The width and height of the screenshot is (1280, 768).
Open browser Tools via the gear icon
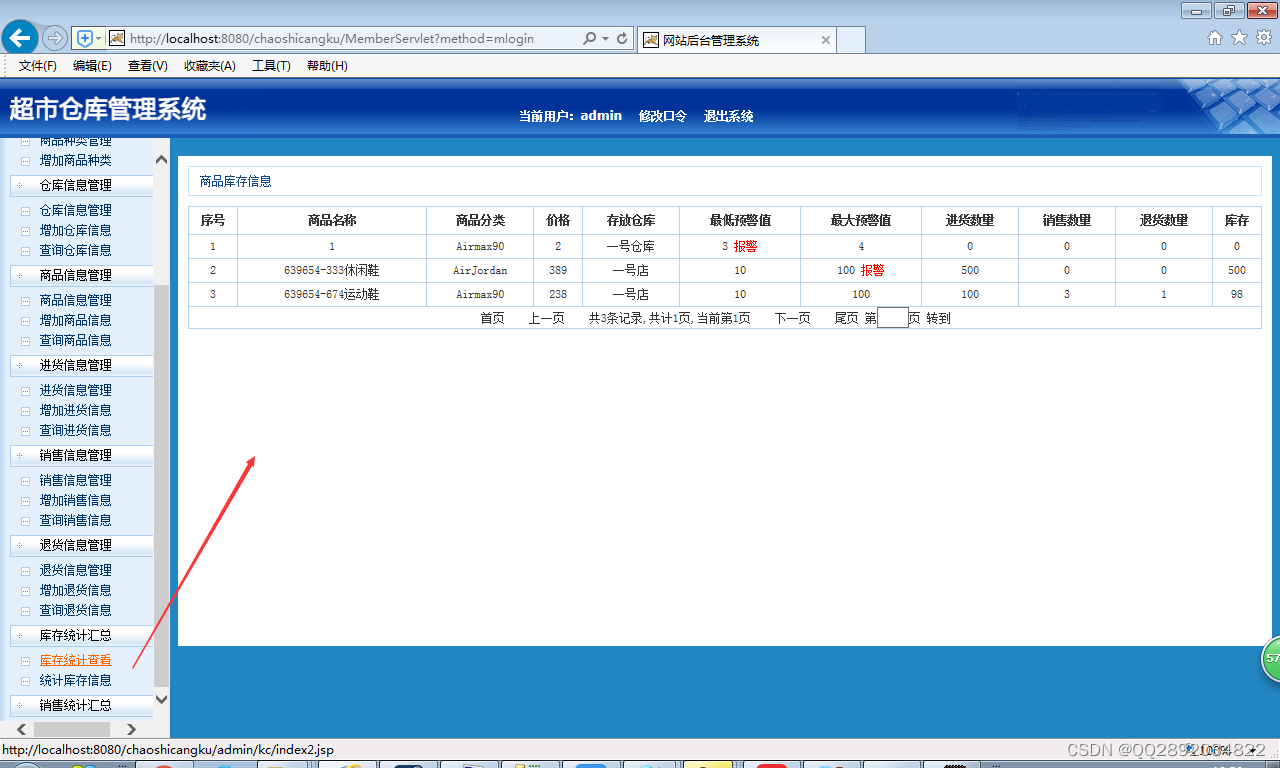(x=1262, y=37)
